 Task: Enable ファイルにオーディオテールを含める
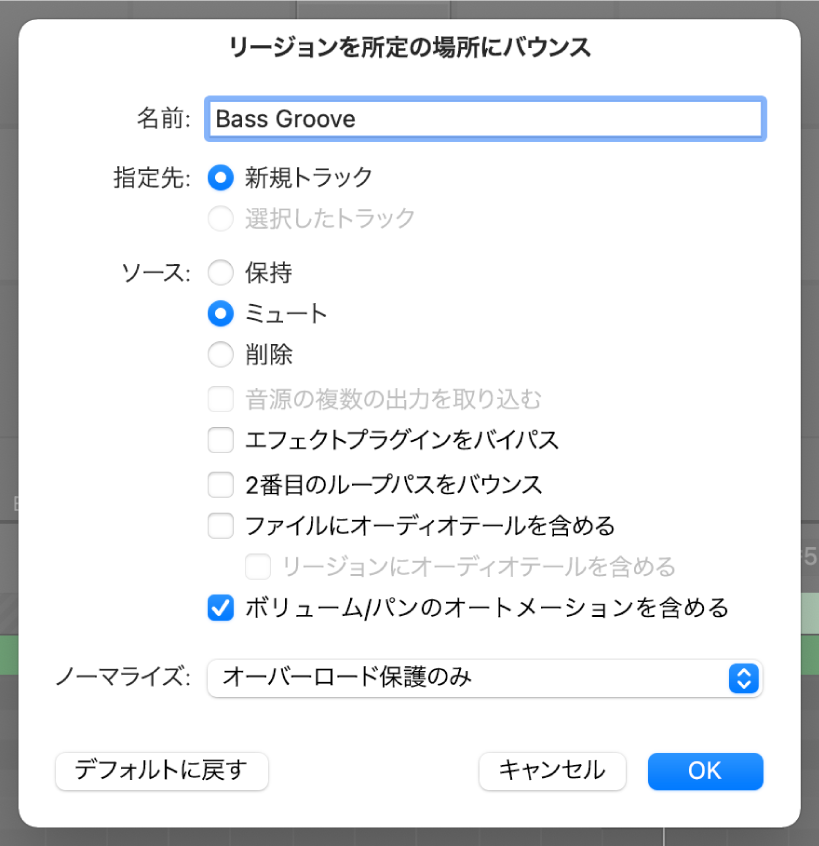(220, 525)
